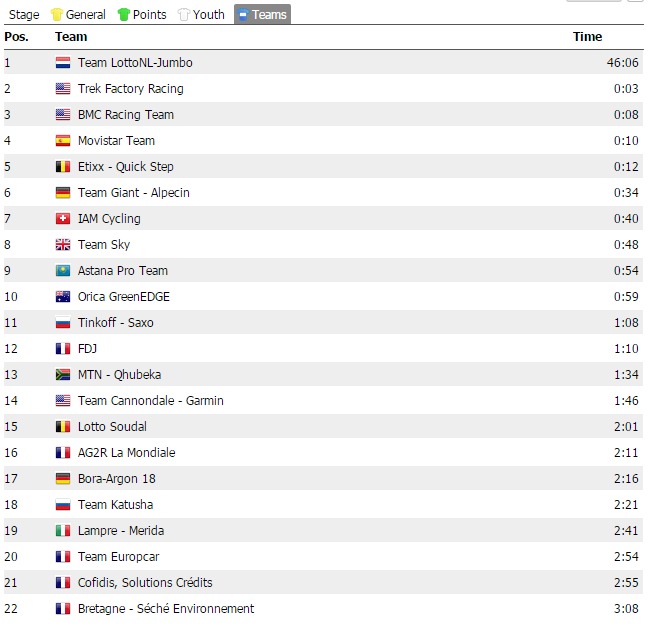Select the FDJ team name

tap(87, 349)
